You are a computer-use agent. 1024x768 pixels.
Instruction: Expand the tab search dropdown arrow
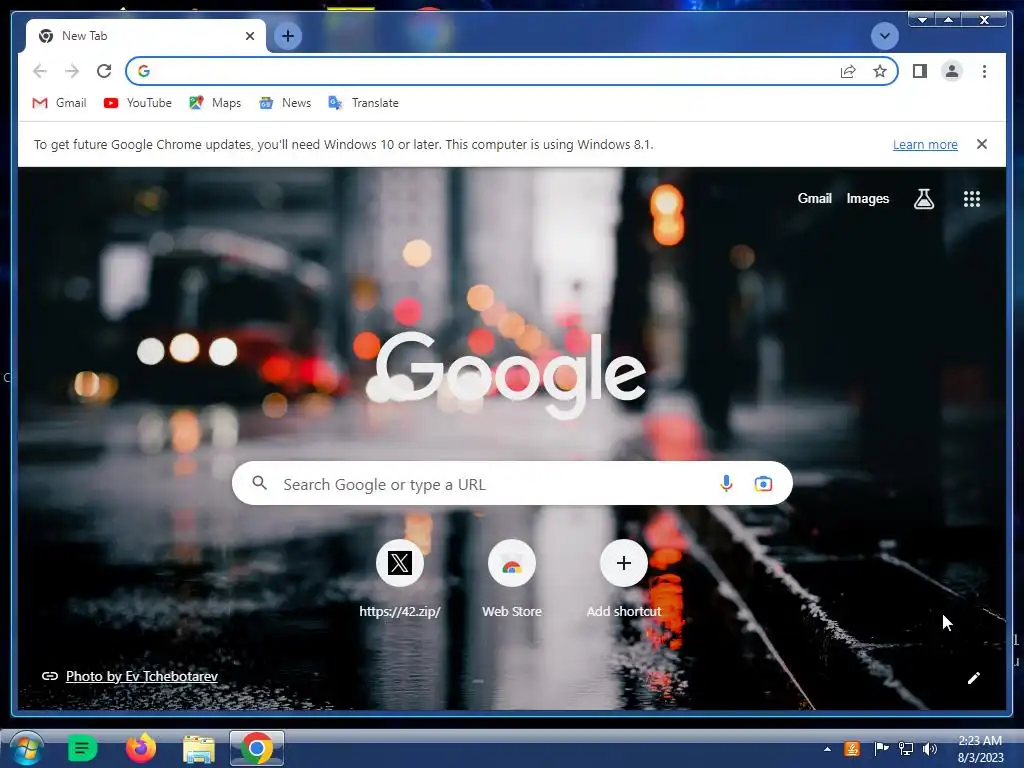tap(884, 36)
